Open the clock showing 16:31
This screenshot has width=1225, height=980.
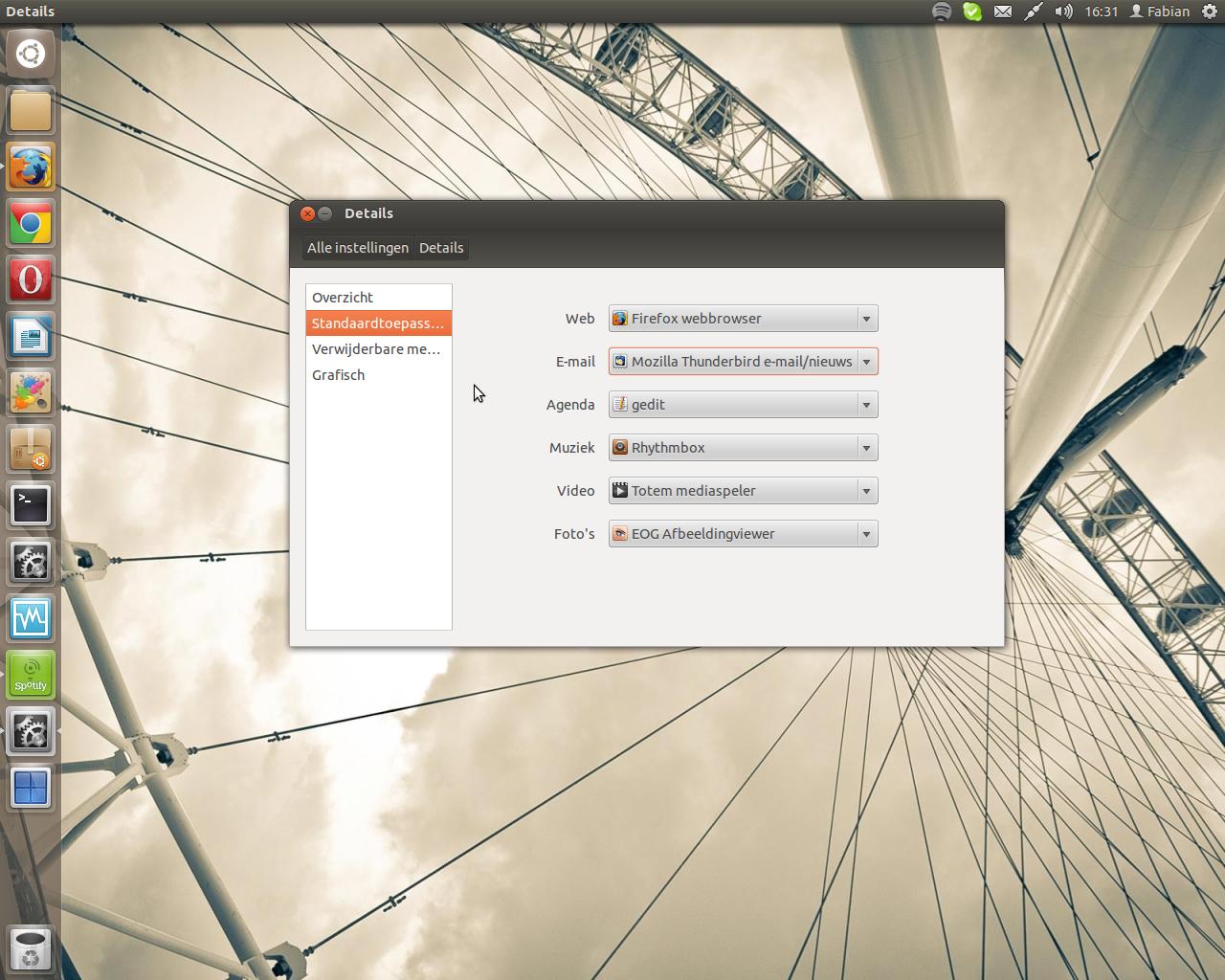pyautogui.click(x=1102, y=11)
